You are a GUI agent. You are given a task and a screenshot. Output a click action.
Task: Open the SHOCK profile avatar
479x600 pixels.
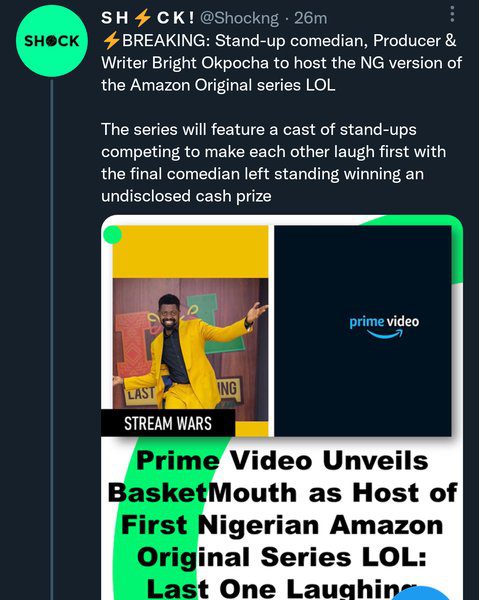pos(52,41)
